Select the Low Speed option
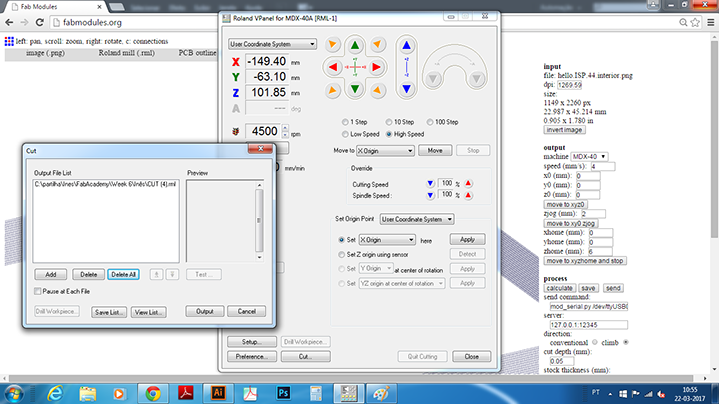Screen dimensions: 719x404 pos(345,134)
